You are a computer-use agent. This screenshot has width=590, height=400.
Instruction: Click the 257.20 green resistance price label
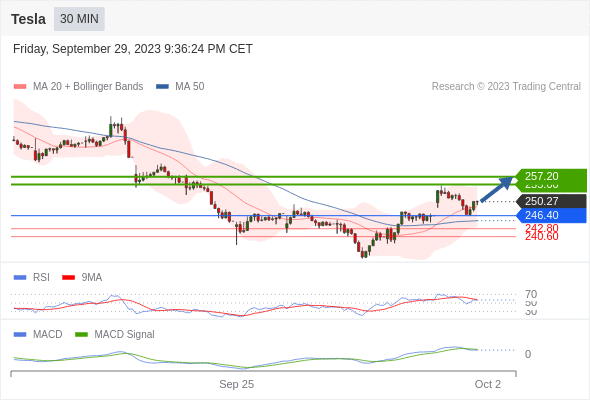551,176
